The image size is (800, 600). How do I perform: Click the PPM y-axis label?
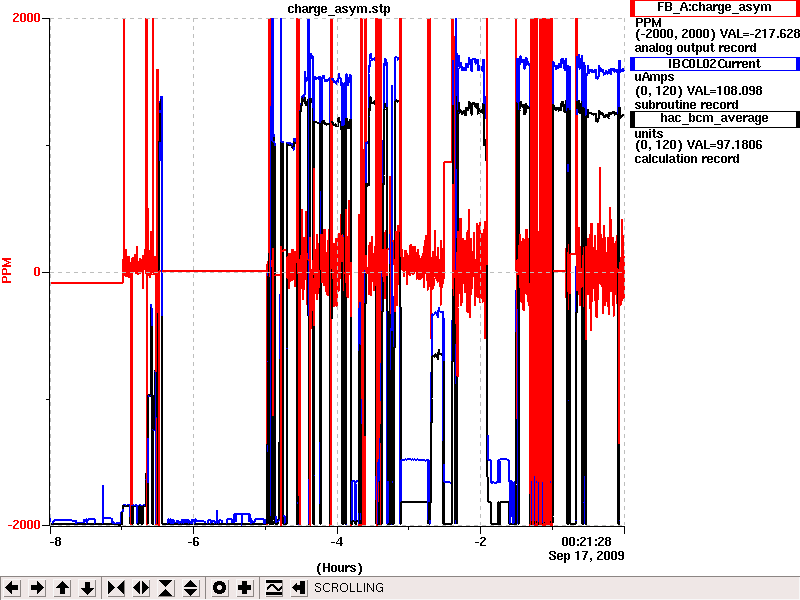7,271
